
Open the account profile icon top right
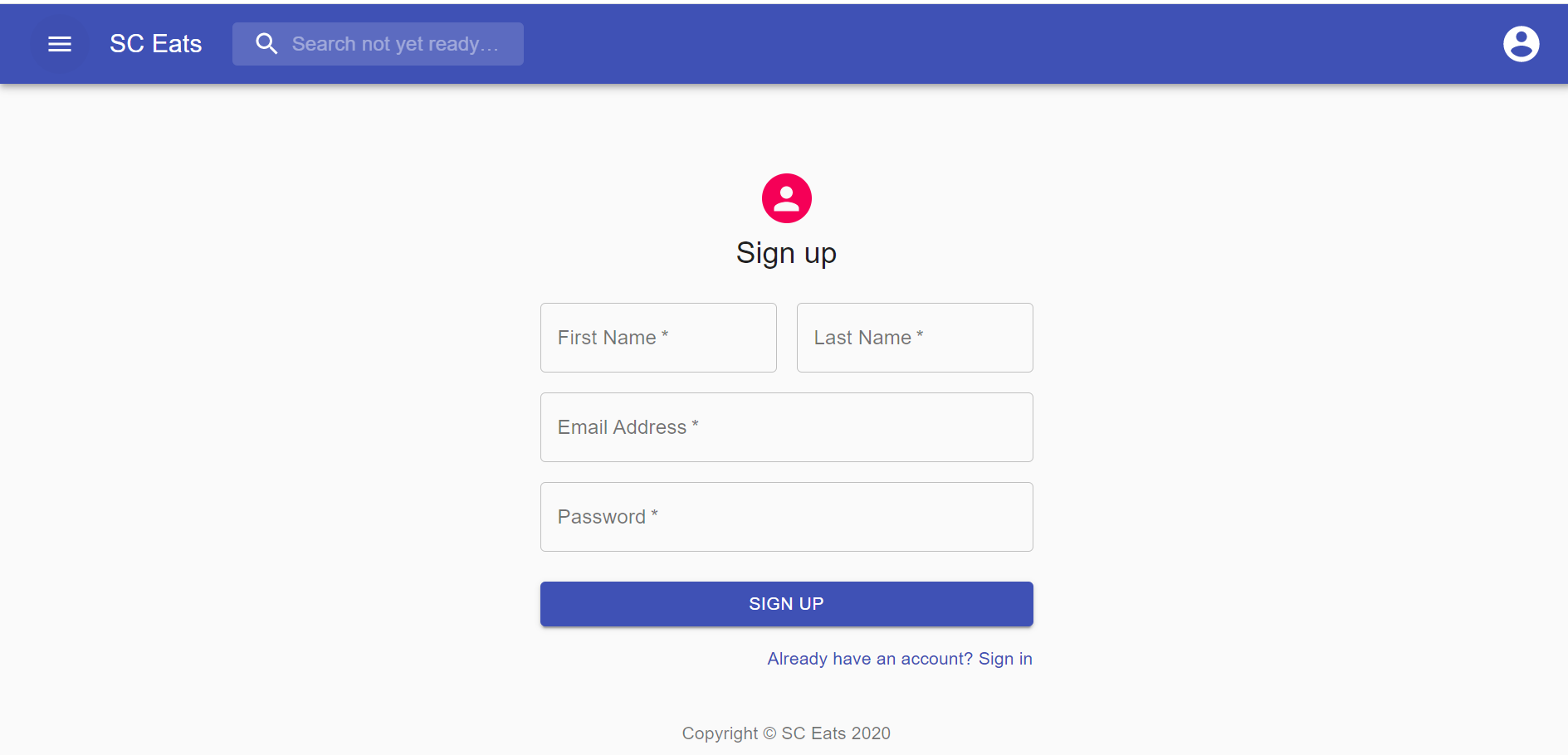coord(1522,43)
